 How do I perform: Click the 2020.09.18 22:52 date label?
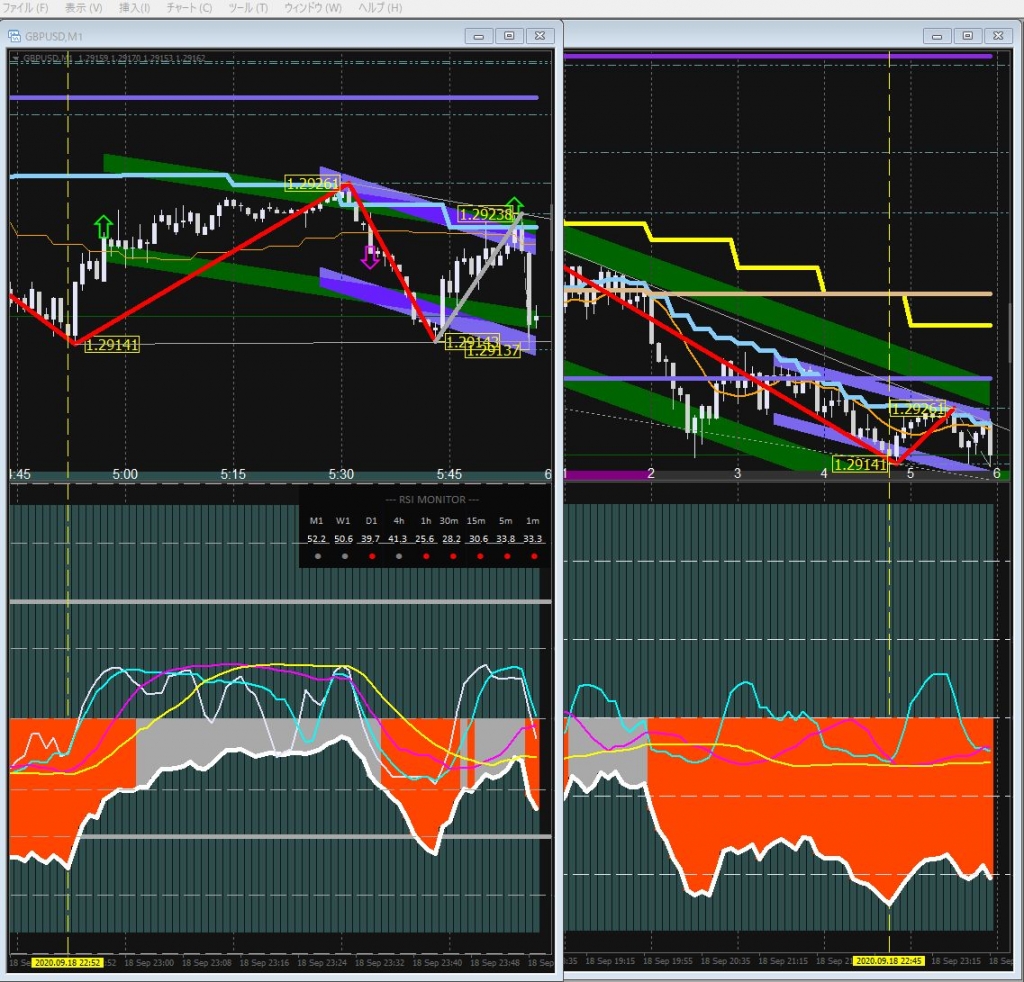click(x=66, y=961)
